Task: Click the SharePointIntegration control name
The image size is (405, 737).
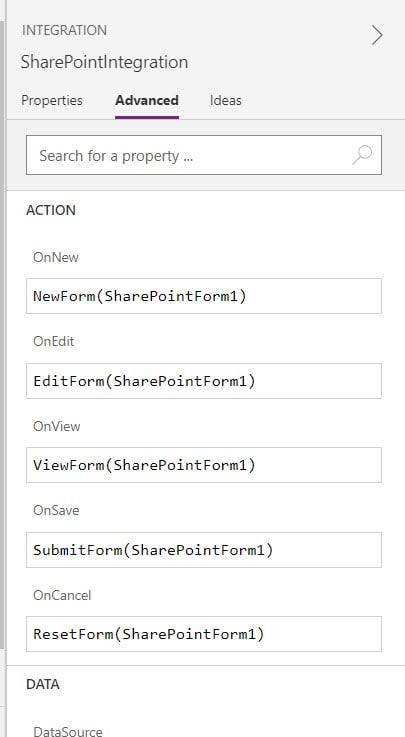Action: (104, 62)
